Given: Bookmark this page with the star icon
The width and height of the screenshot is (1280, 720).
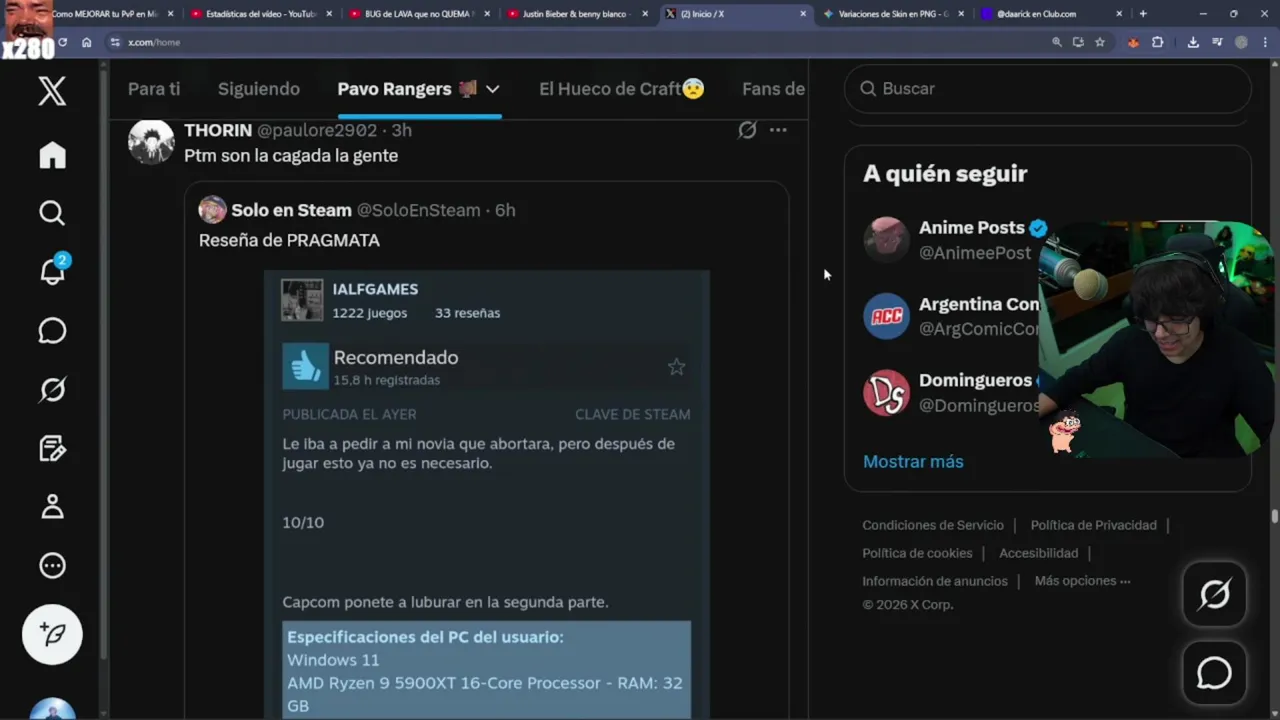Looking at the screenshot, I should click(1100, 42).
